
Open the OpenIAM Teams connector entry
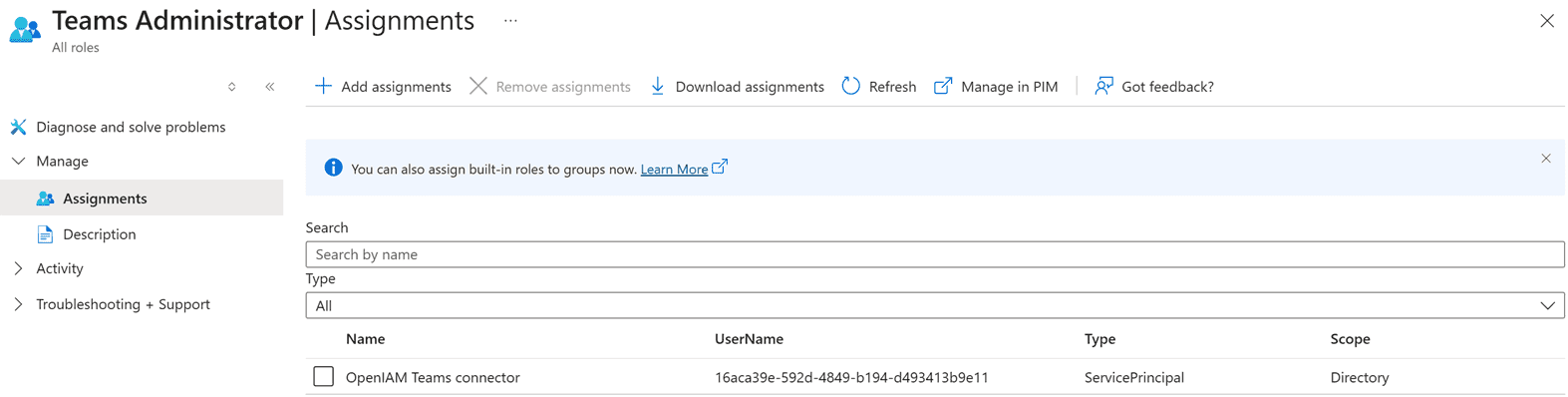(x=433, y=377)
